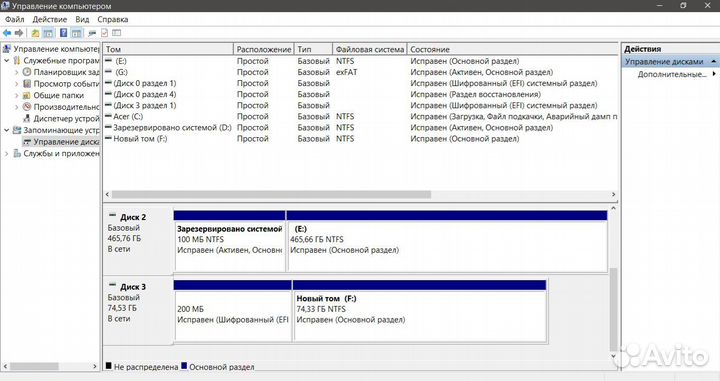Open the Вид menu
Image resolution: width=720 pixels, height=381 pixels.
pyautogui.click(x=82, y=19)
